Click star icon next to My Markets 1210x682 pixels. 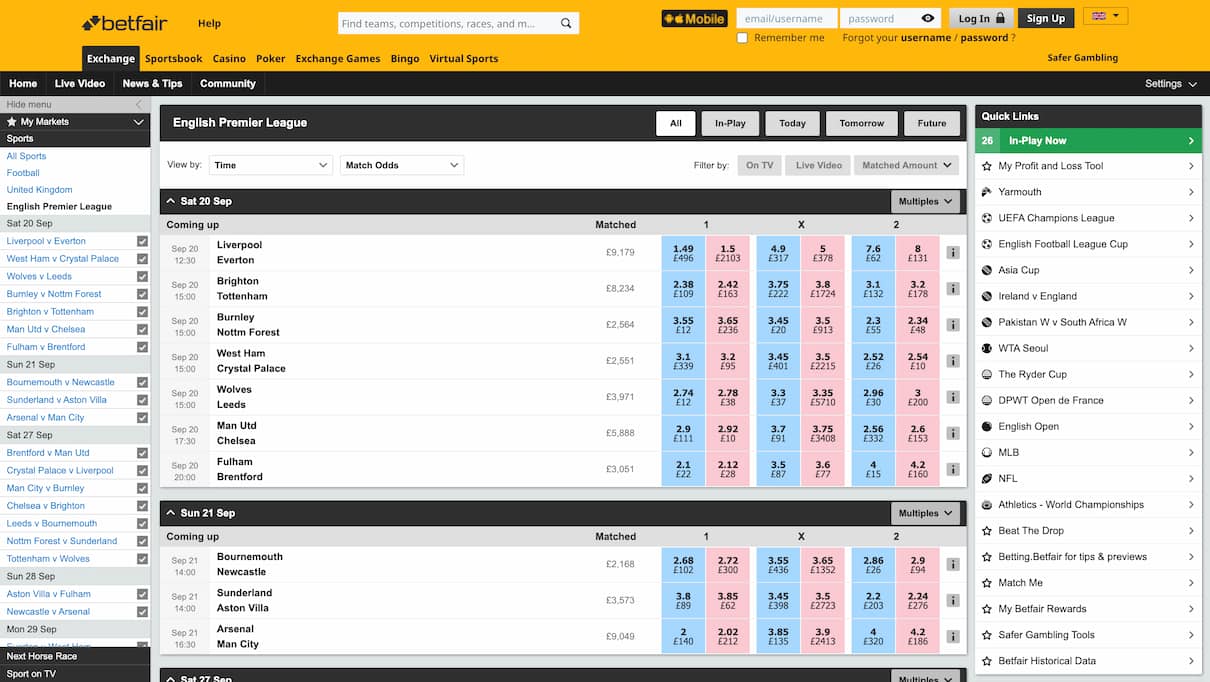click(12, 122)
